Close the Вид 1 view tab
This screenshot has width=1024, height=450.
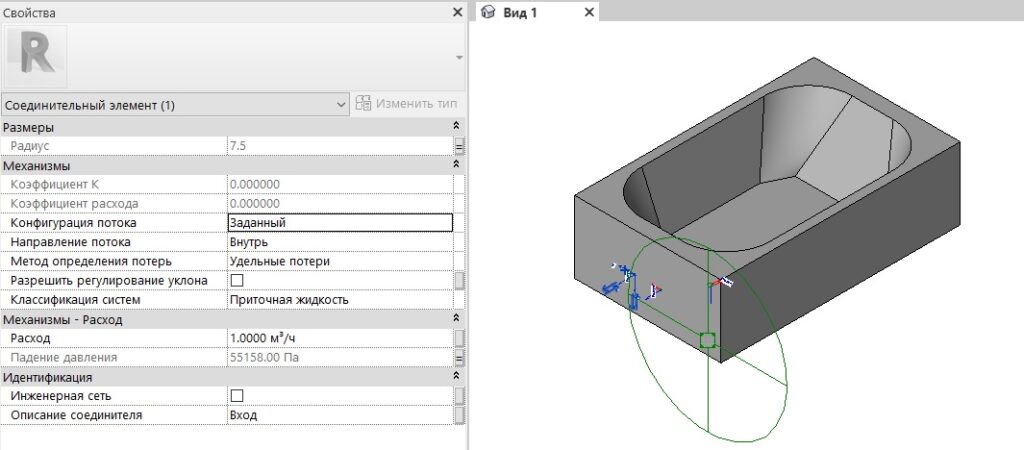pyautogui.click(x=589, y=12)
